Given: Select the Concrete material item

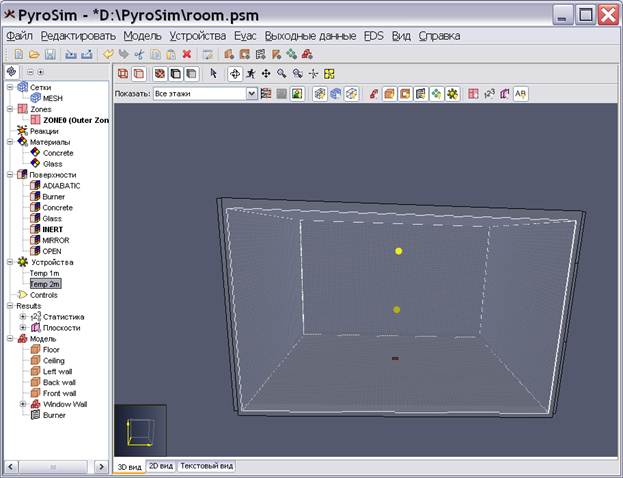Looking at the screenshot, I should pos(58,153).
